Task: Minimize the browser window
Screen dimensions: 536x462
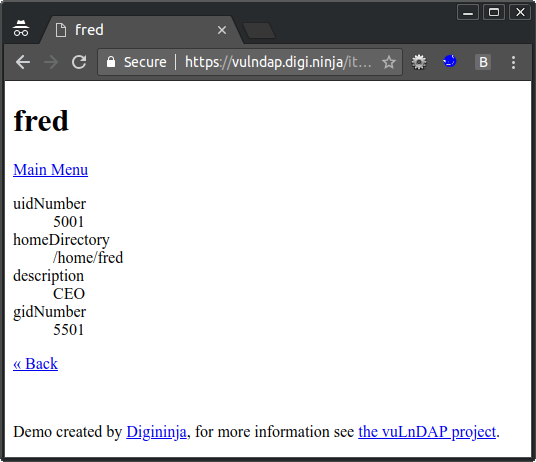Action: point(468,13)
